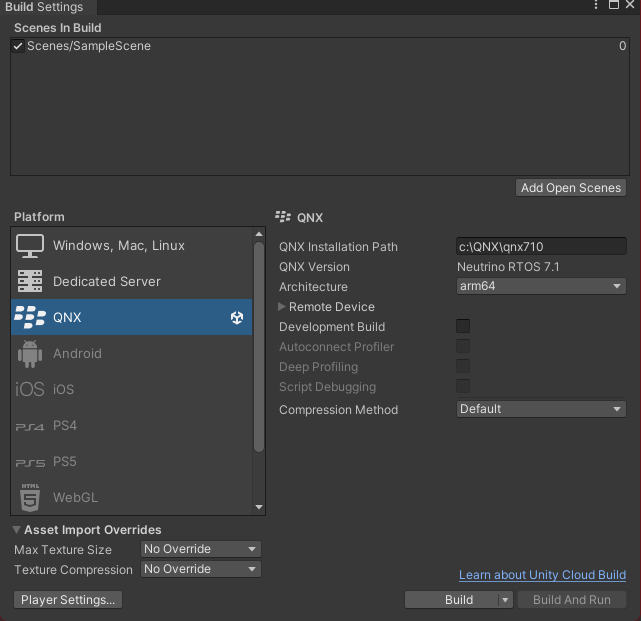Click the Scenes In Build heading
This screenshot has width=641, height=621.
click(x=58, y=28)
